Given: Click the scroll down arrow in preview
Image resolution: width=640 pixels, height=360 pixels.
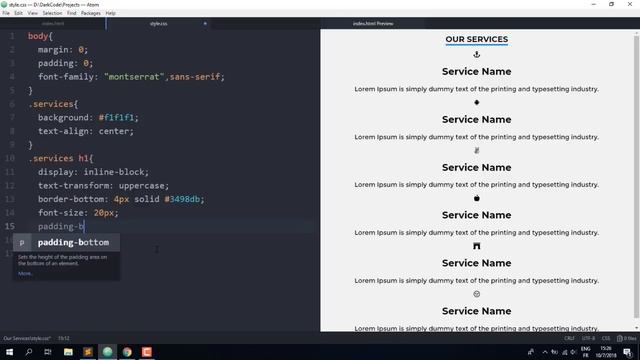Looking at the screenshot, I should (636, 328).
